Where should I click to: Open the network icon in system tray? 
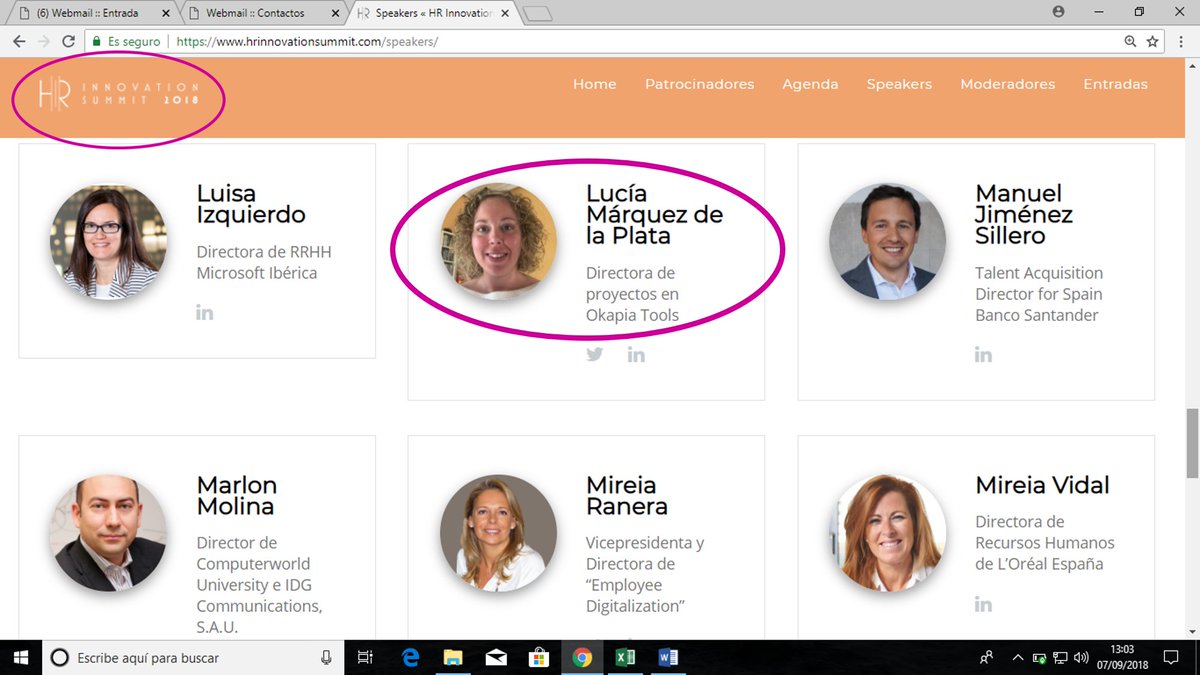pyautogui.click(x=1060, y=657)
